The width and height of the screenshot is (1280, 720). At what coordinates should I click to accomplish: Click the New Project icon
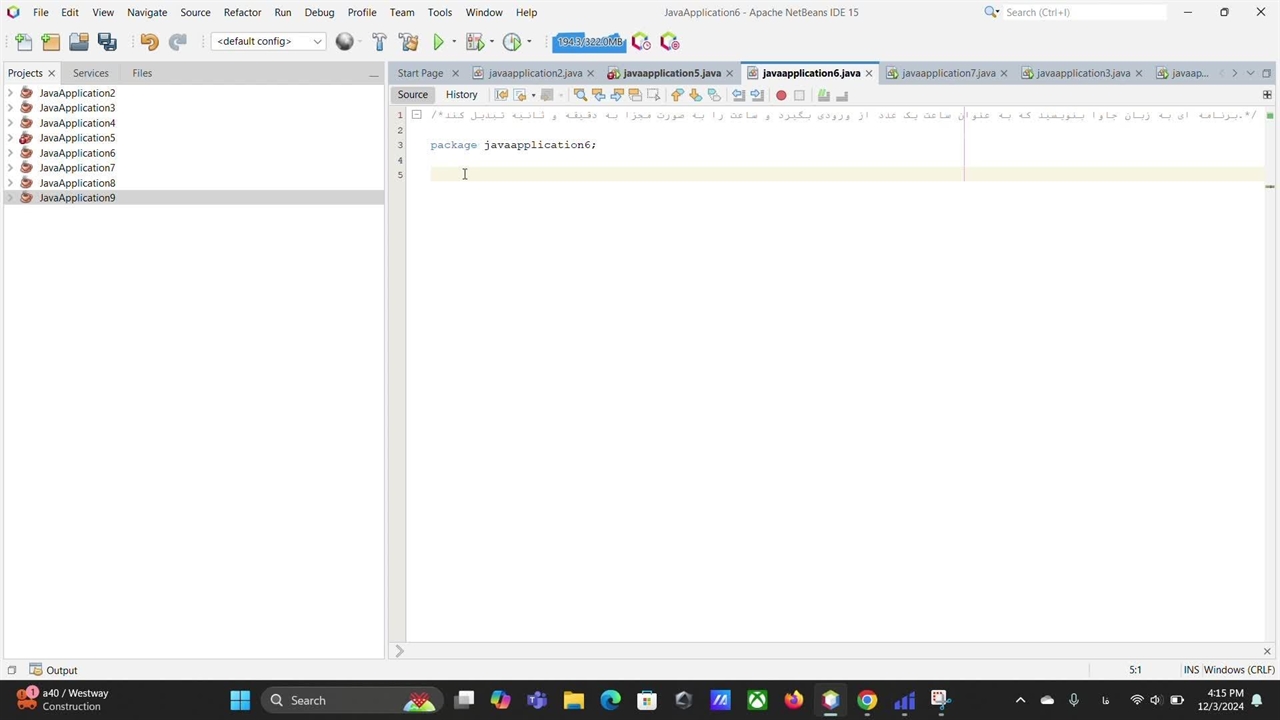click(51, 42)
